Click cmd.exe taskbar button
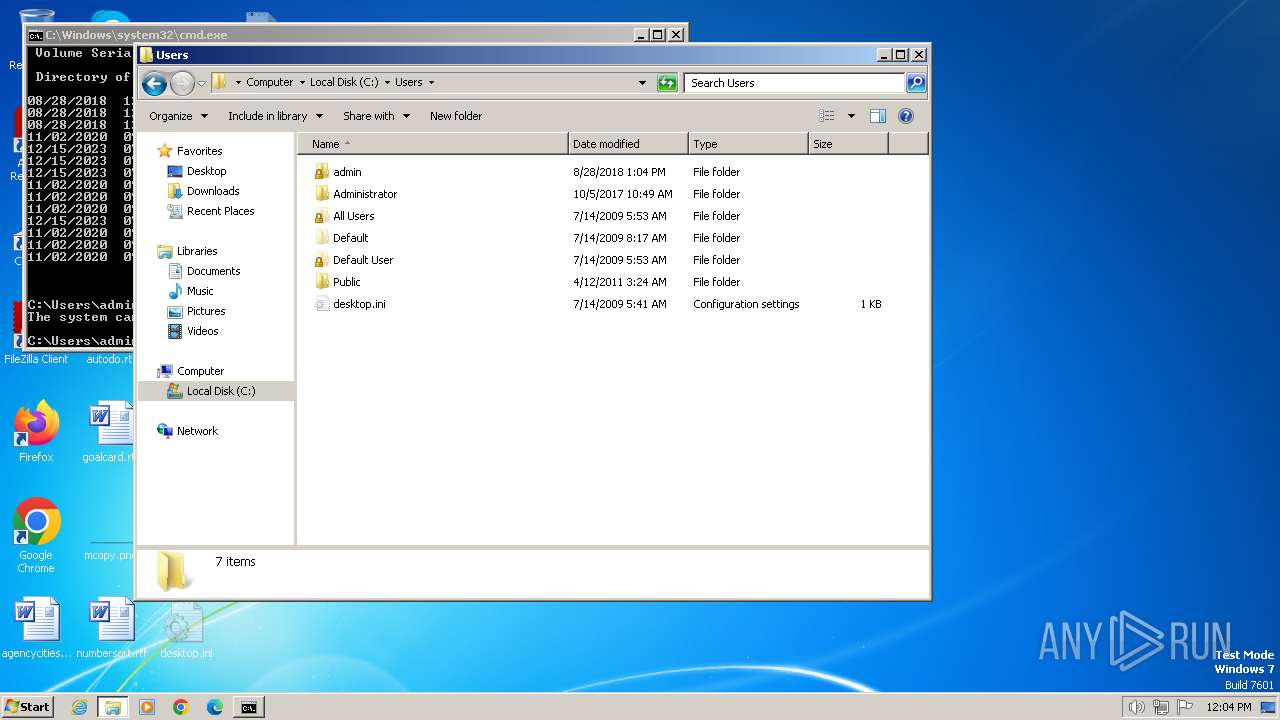1280x720 pixels. pyautogui.click(x=249, y=707)
